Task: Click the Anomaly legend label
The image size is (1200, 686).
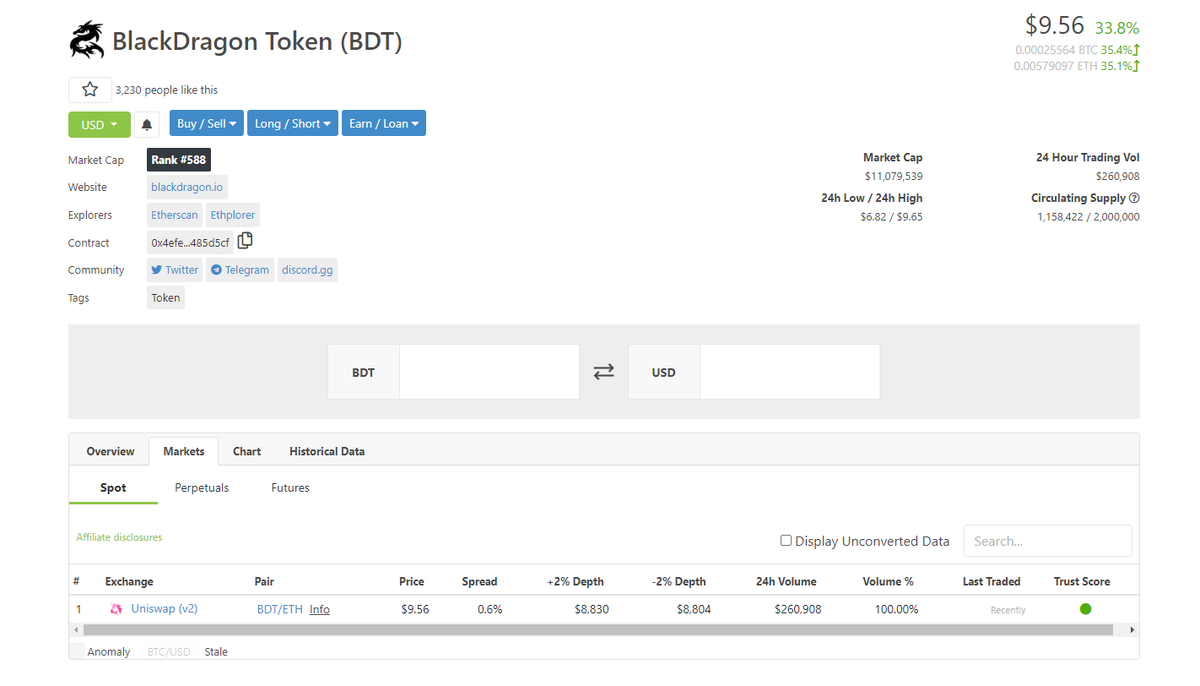Action: 109,652
